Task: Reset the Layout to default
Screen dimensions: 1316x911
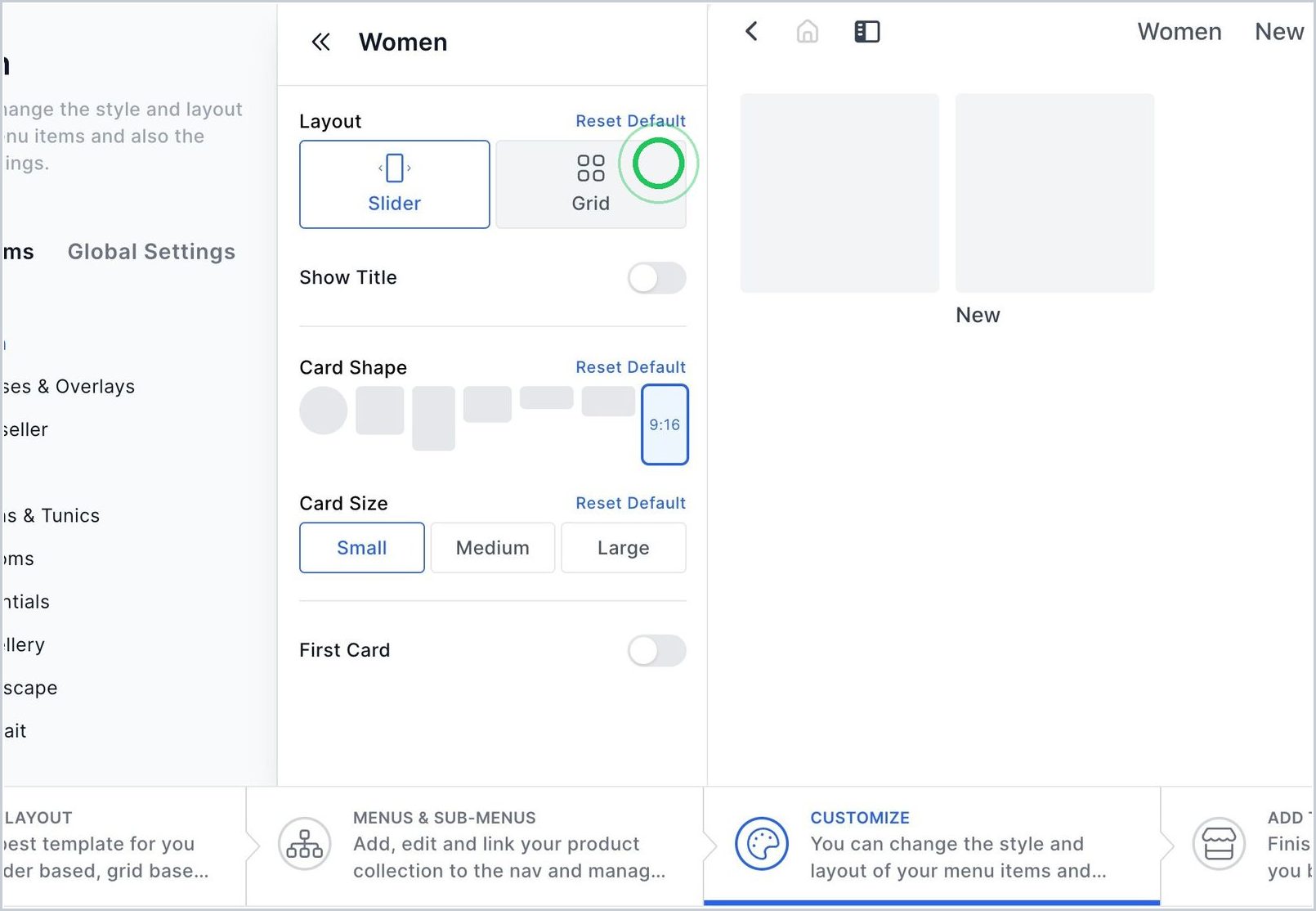Action: click(630, 121)
